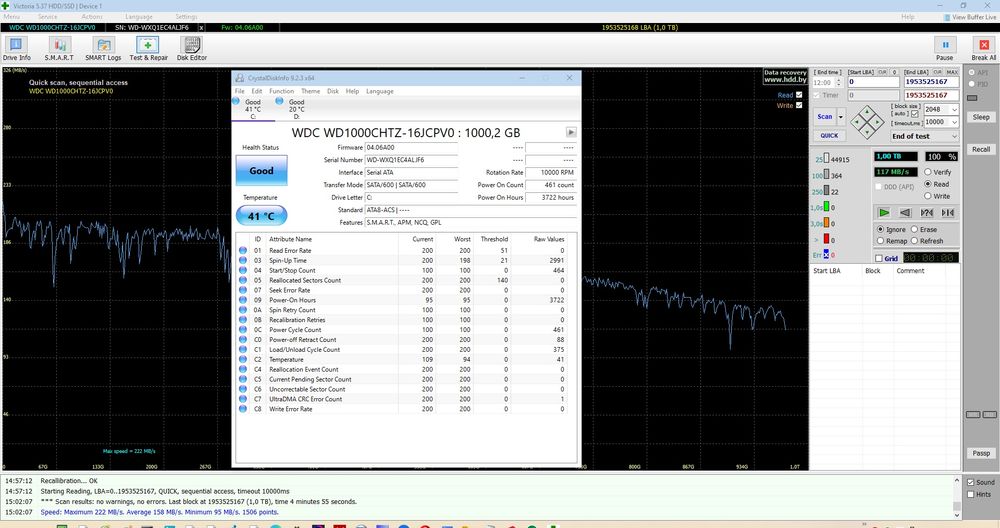Viewport: 1000px width, 528px height.
Task: Adjust the End time spinner
Action: pos(839,82)
